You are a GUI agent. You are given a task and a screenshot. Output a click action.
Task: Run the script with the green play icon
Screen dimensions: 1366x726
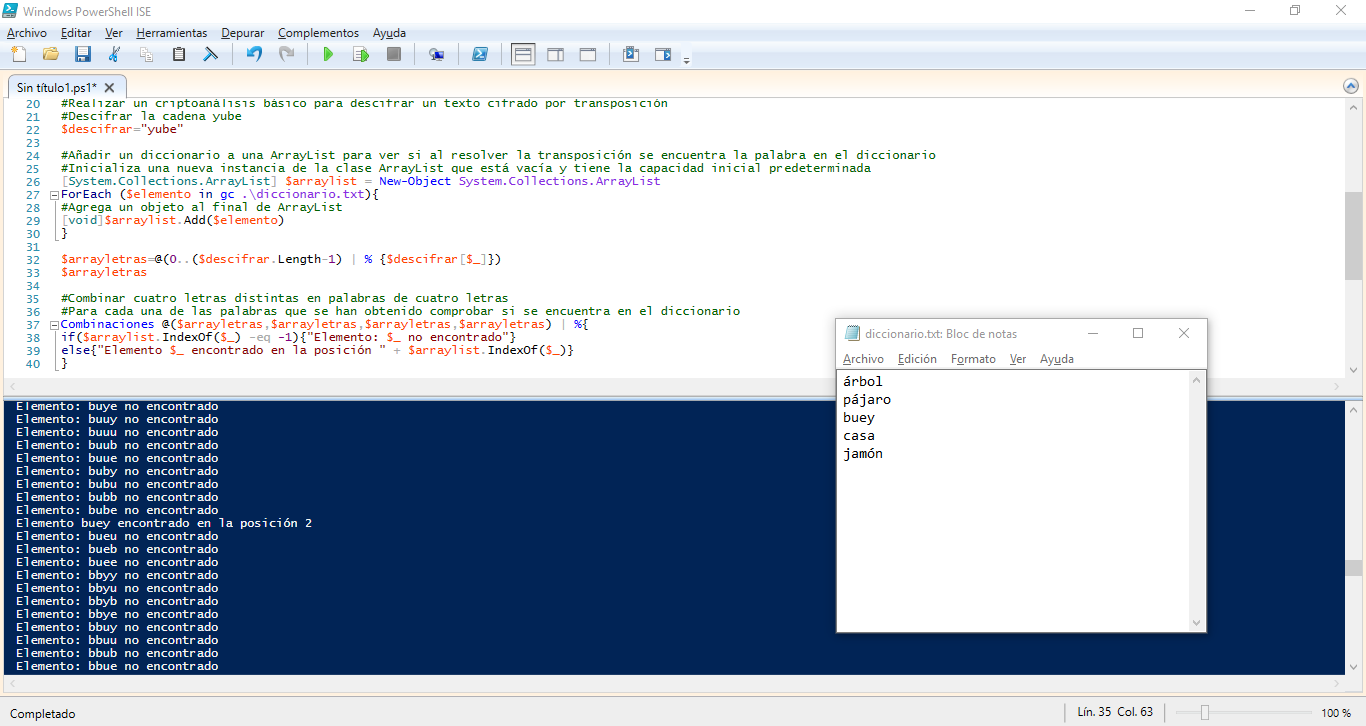[x=328, y=54]
